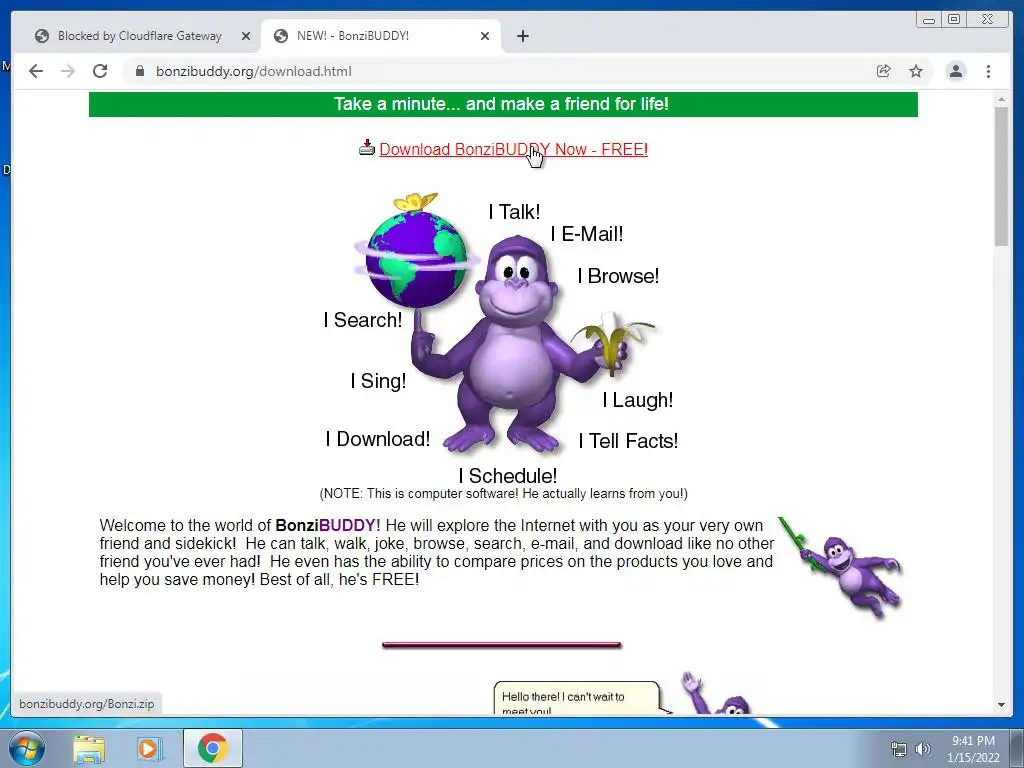Click the 'I Search!' text
Viewport: 1024px width, 768px height.
click(362, 320)
